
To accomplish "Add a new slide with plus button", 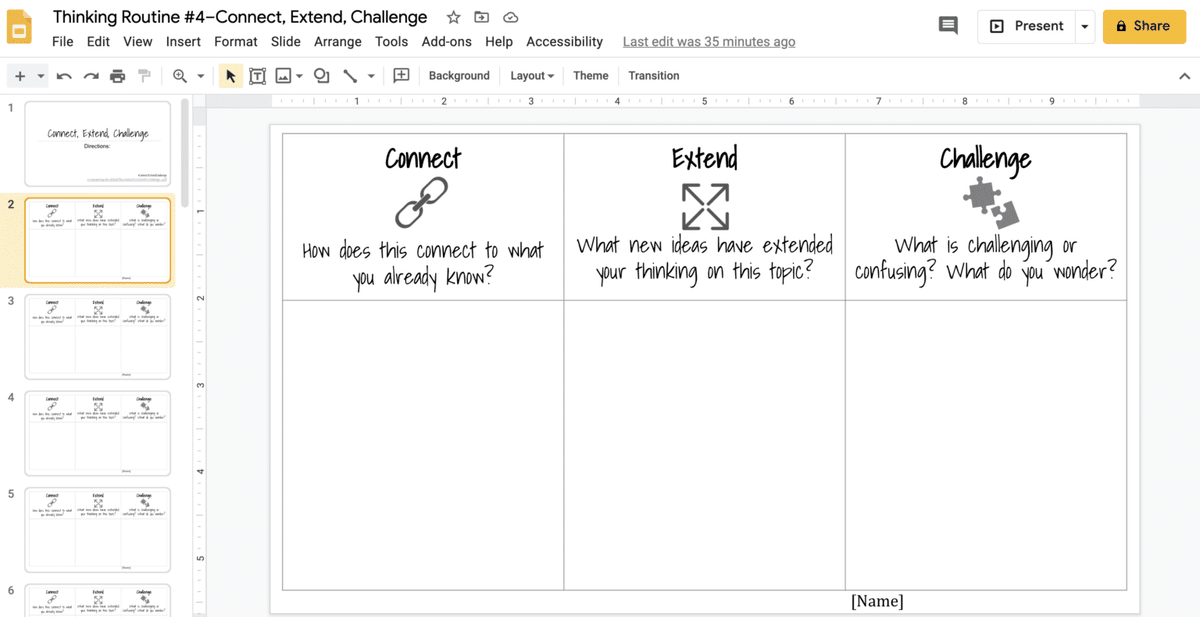I will coord(20,76).
